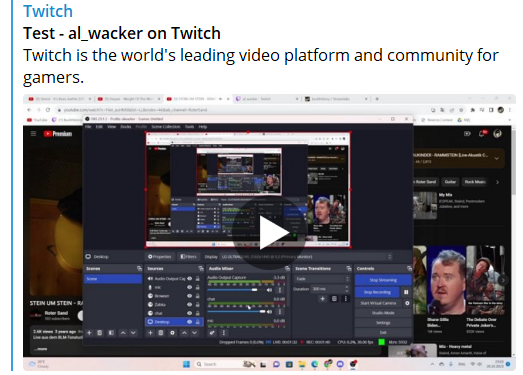The height and width of the screenshot is (375, 523).
Task: Move source up with the Sources up arrow
Action: [x=184, y=333]
